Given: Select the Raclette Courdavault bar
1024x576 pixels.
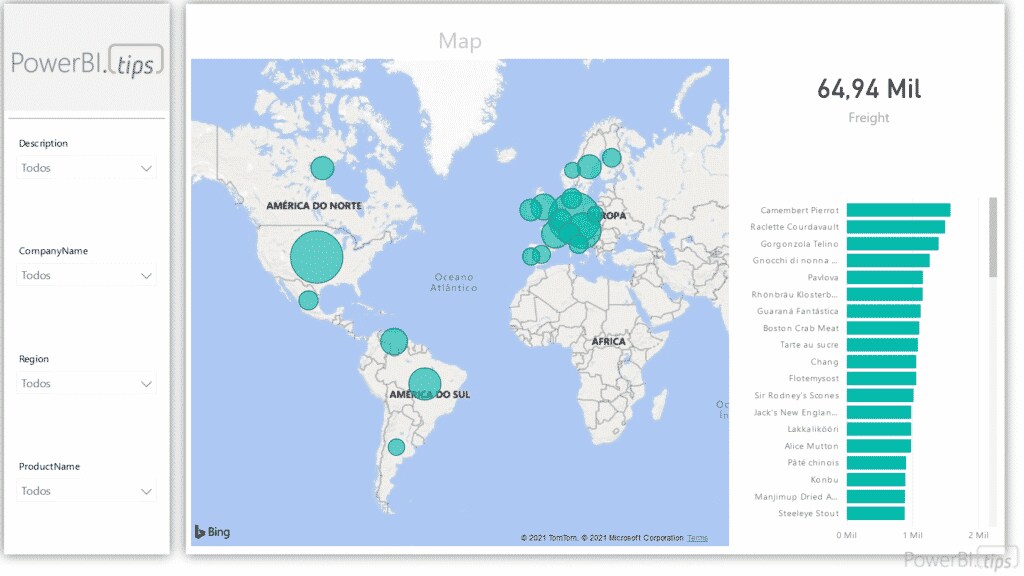Looking at the screenshot, I should [x=896, y=227].
